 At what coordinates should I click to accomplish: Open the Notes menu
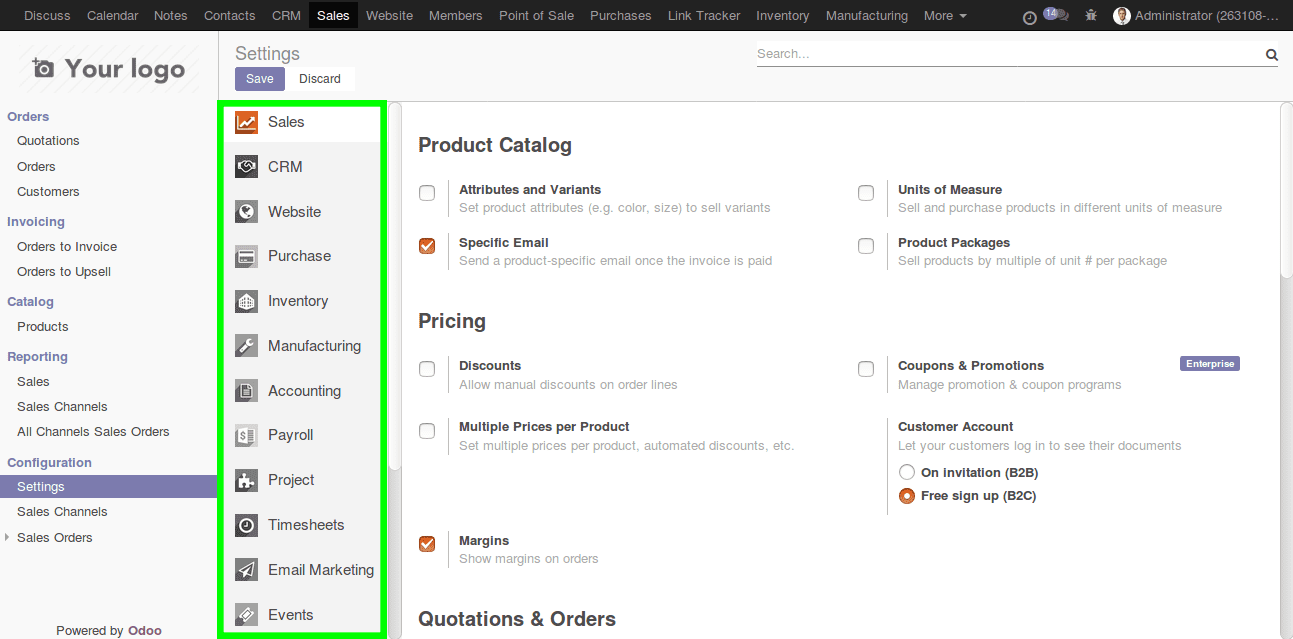171,16
